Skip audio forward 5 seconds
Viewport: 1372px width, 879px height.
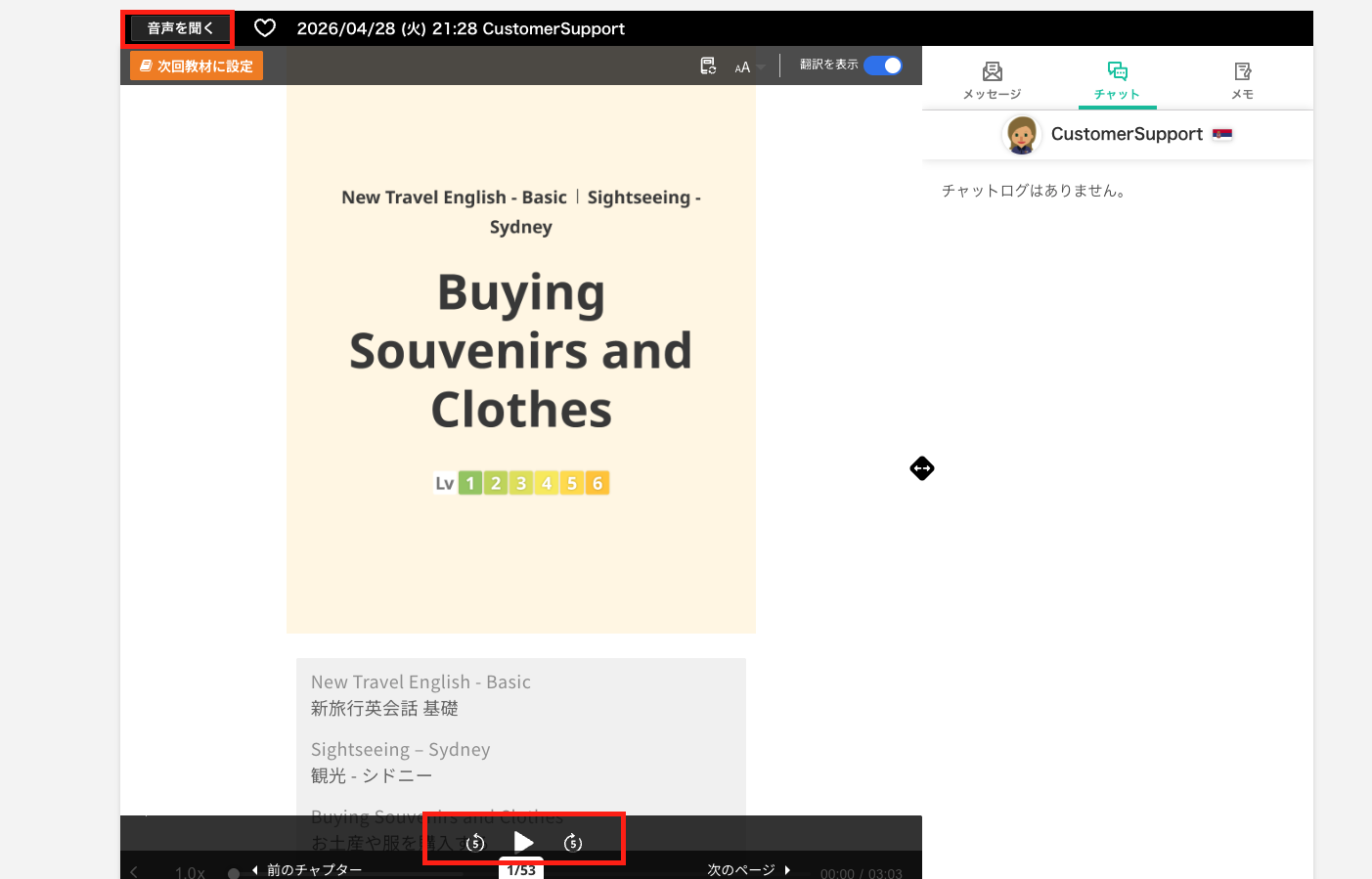(x=573, y=843)
